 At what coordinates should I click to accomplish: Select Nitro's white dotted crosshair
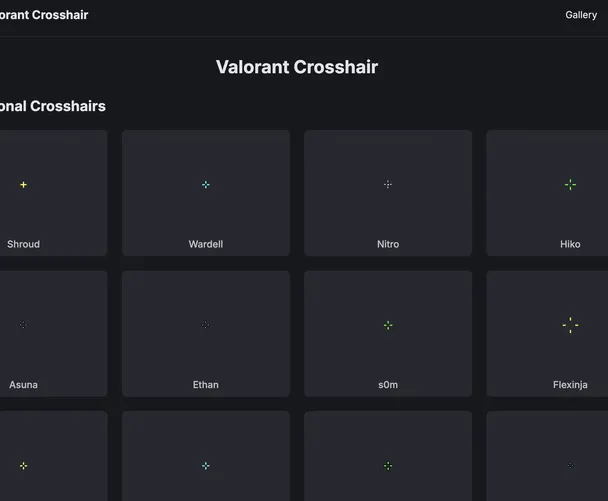click(388, 185)
